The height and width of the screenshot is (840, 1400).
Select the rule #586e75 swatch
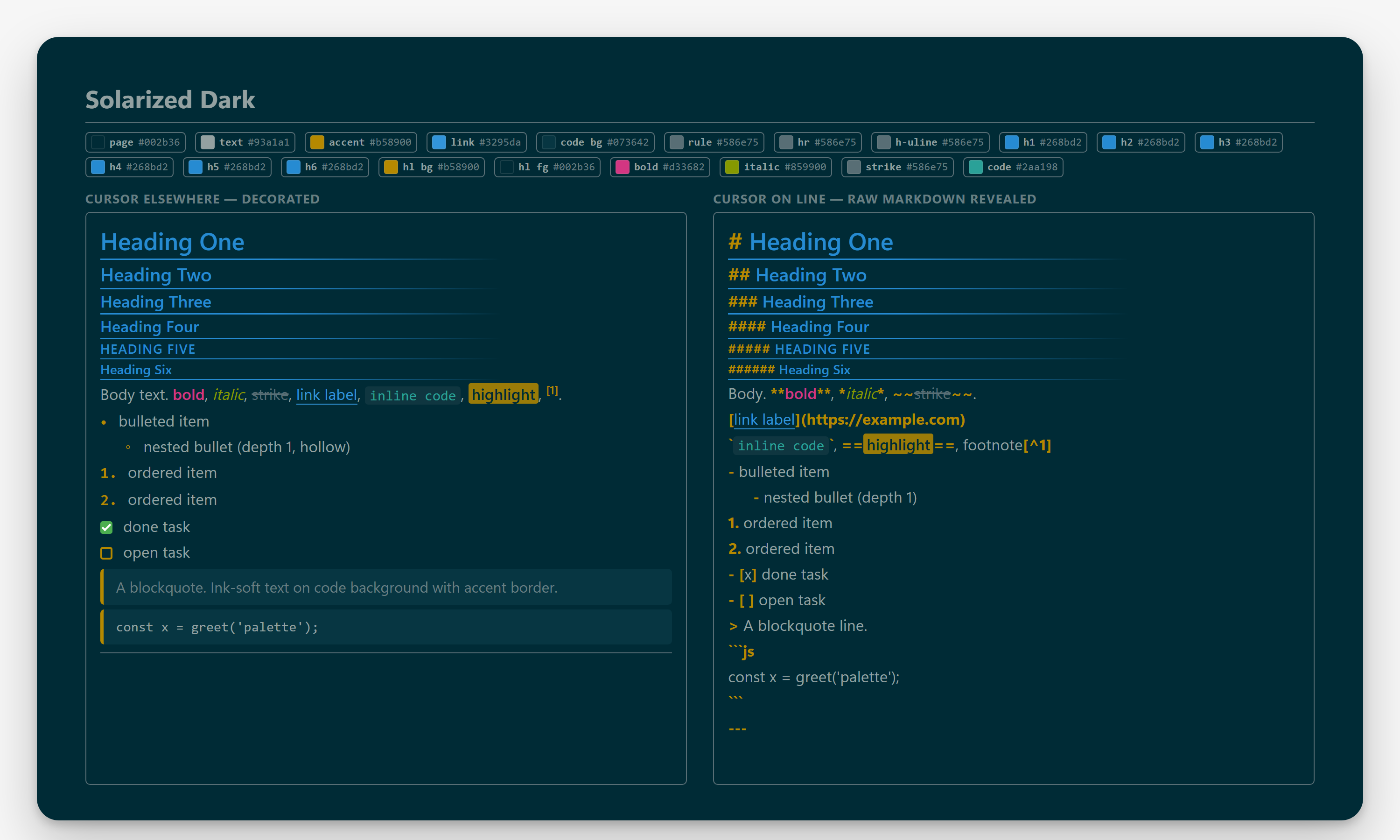[x=714, y=142]
